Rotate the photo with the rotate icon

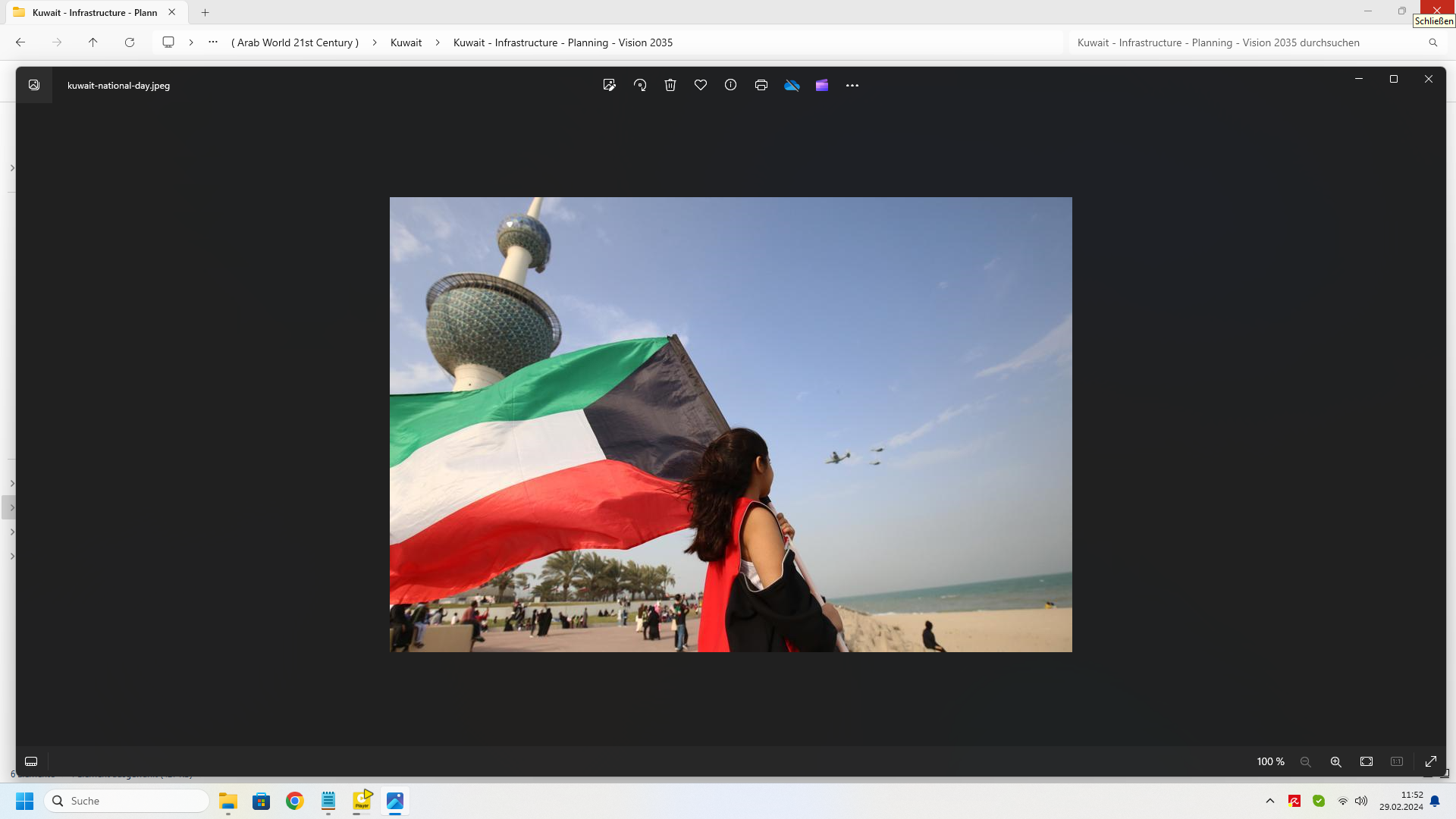640,85
